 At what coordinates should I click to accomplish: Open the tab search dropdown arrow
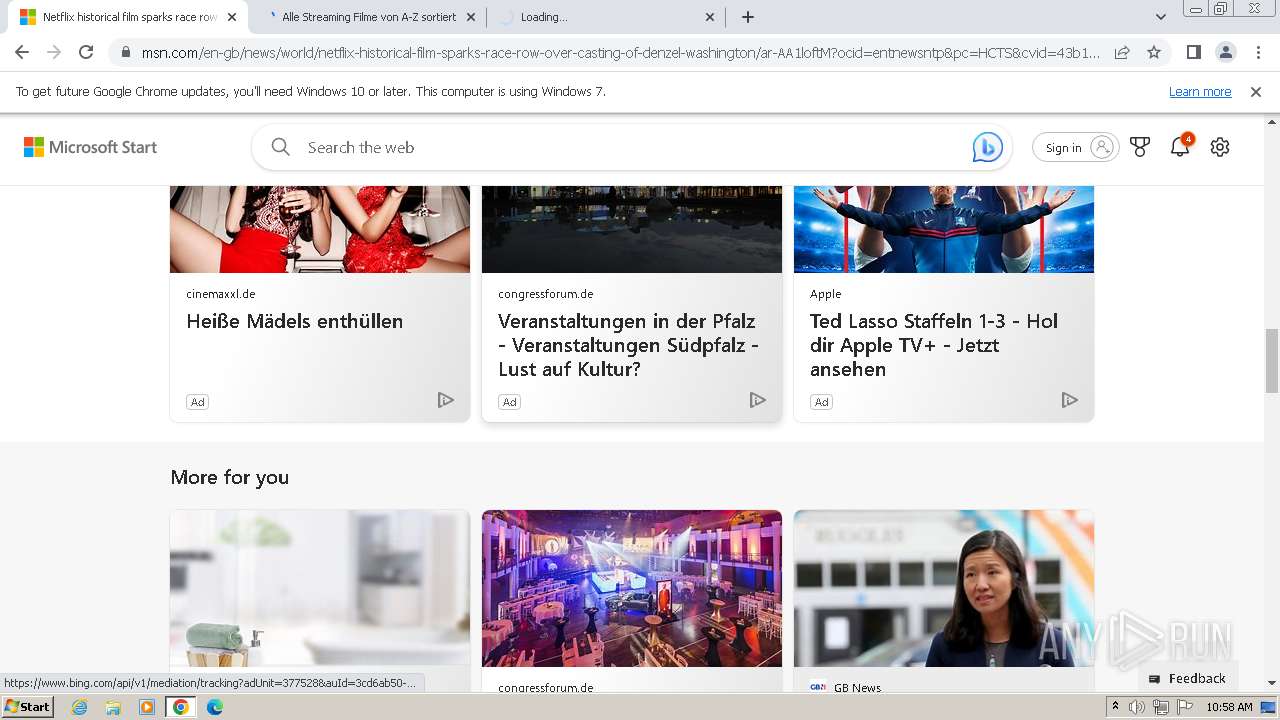1161,17
